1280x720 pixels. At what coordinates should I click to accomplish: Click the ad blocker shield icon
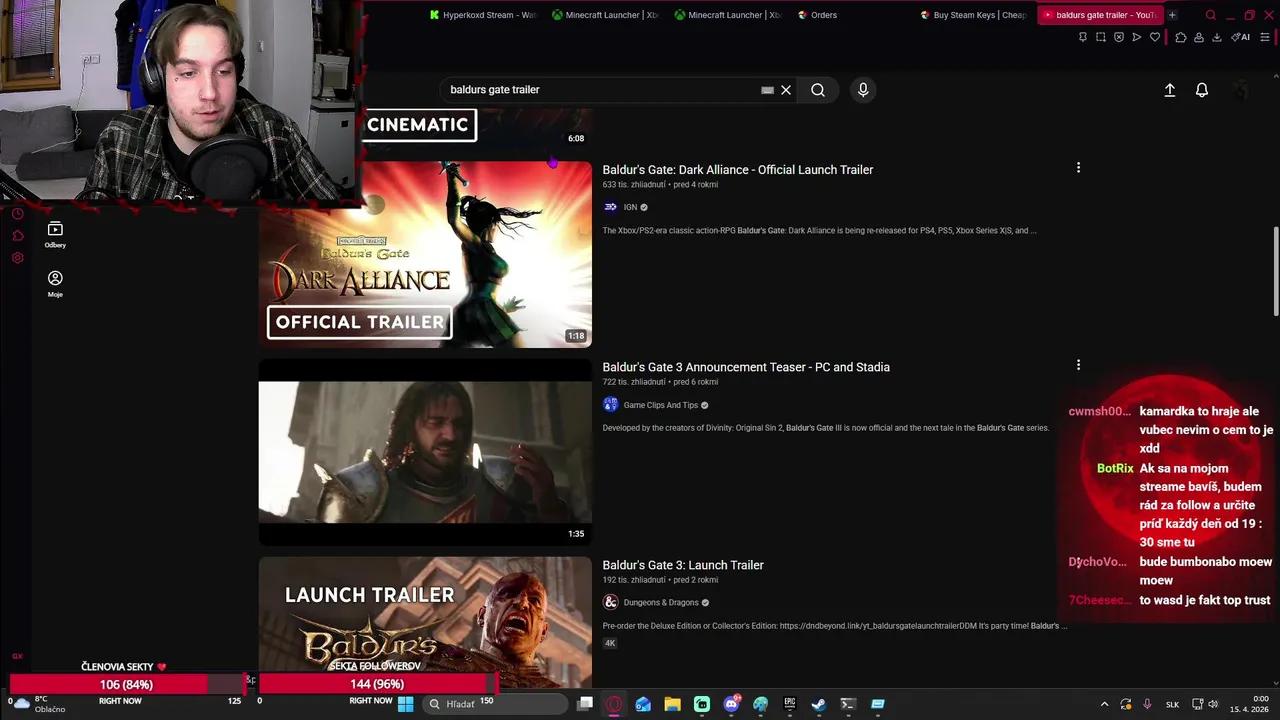1118,37
